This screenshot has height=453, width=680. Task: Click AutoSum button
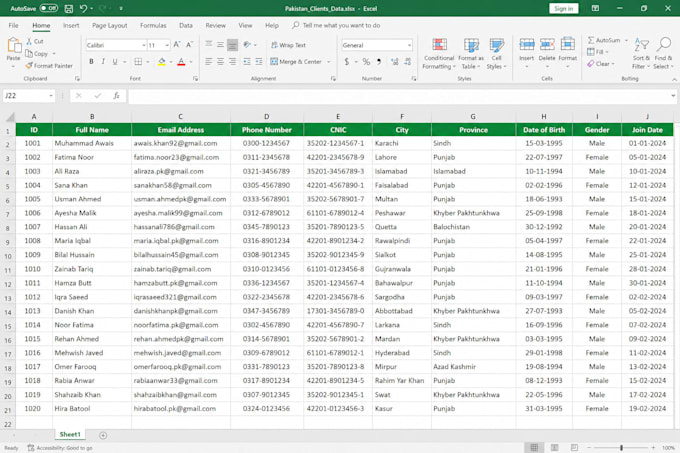click(x=604, y=40)
